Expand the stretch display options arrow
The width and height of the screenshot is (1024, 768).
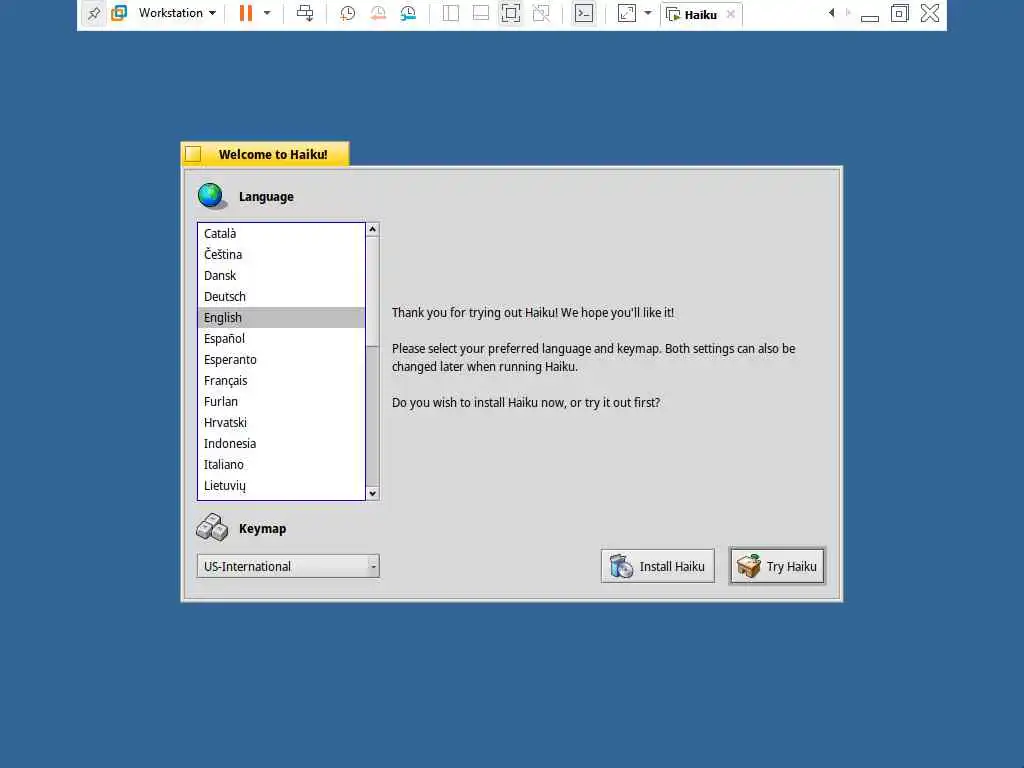(648, 13)
